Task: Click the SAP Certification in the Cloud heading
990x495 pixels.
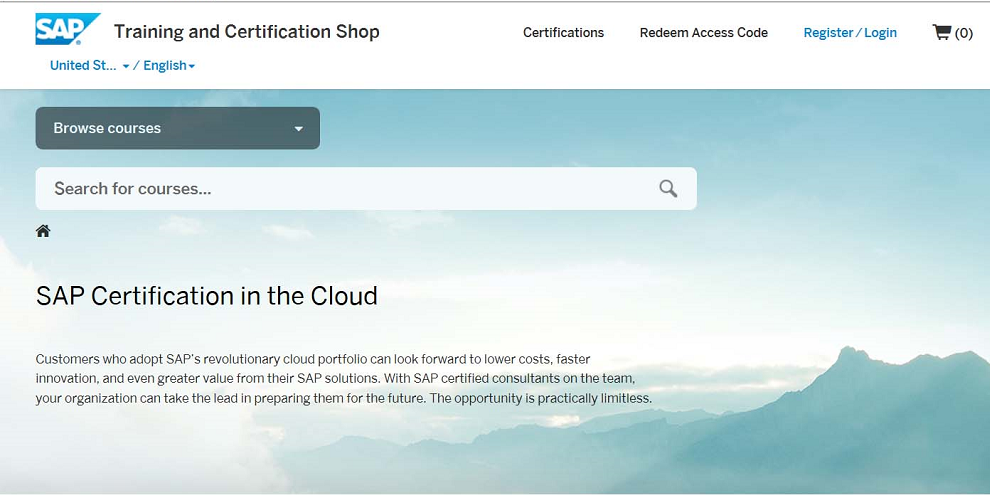Action: [206, 296]
